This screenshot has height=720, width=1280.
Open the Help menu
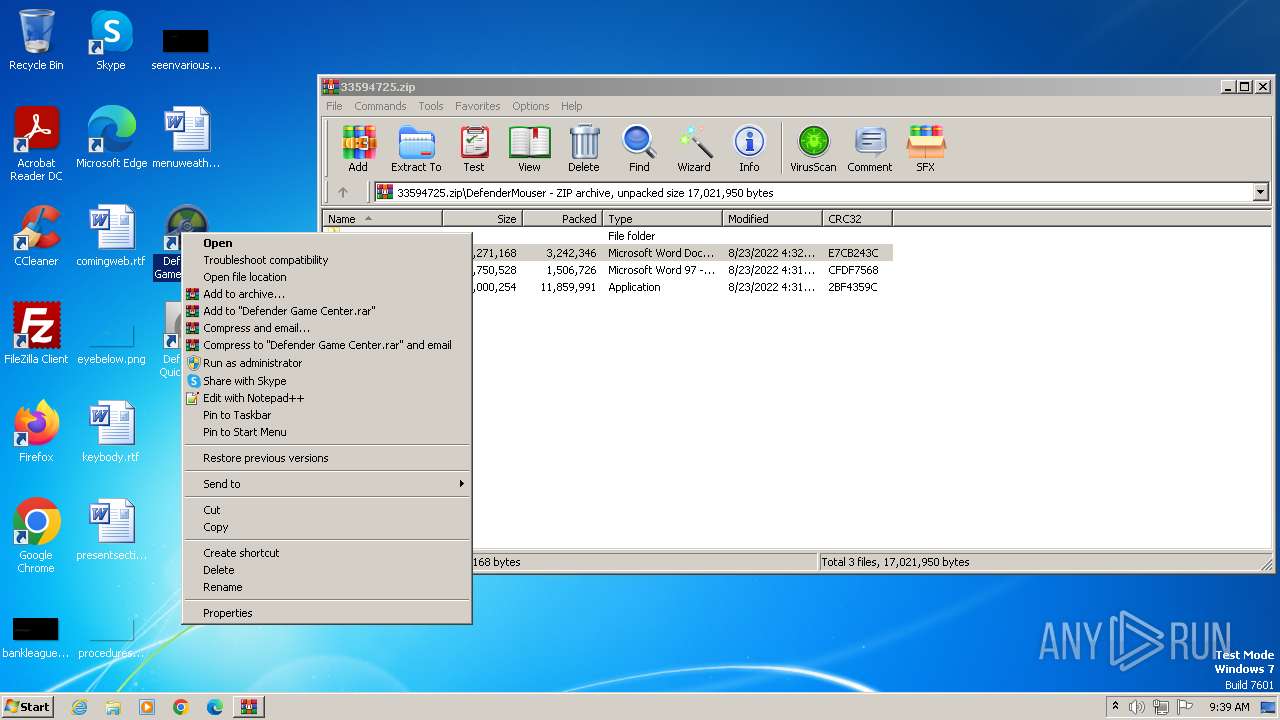(x=571, y=106)
